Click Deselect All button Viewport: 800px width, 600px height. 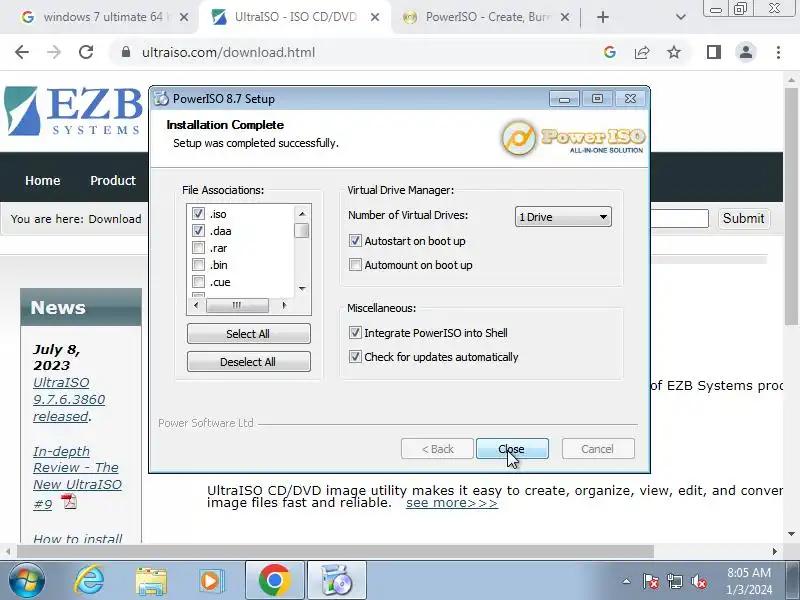248,362
